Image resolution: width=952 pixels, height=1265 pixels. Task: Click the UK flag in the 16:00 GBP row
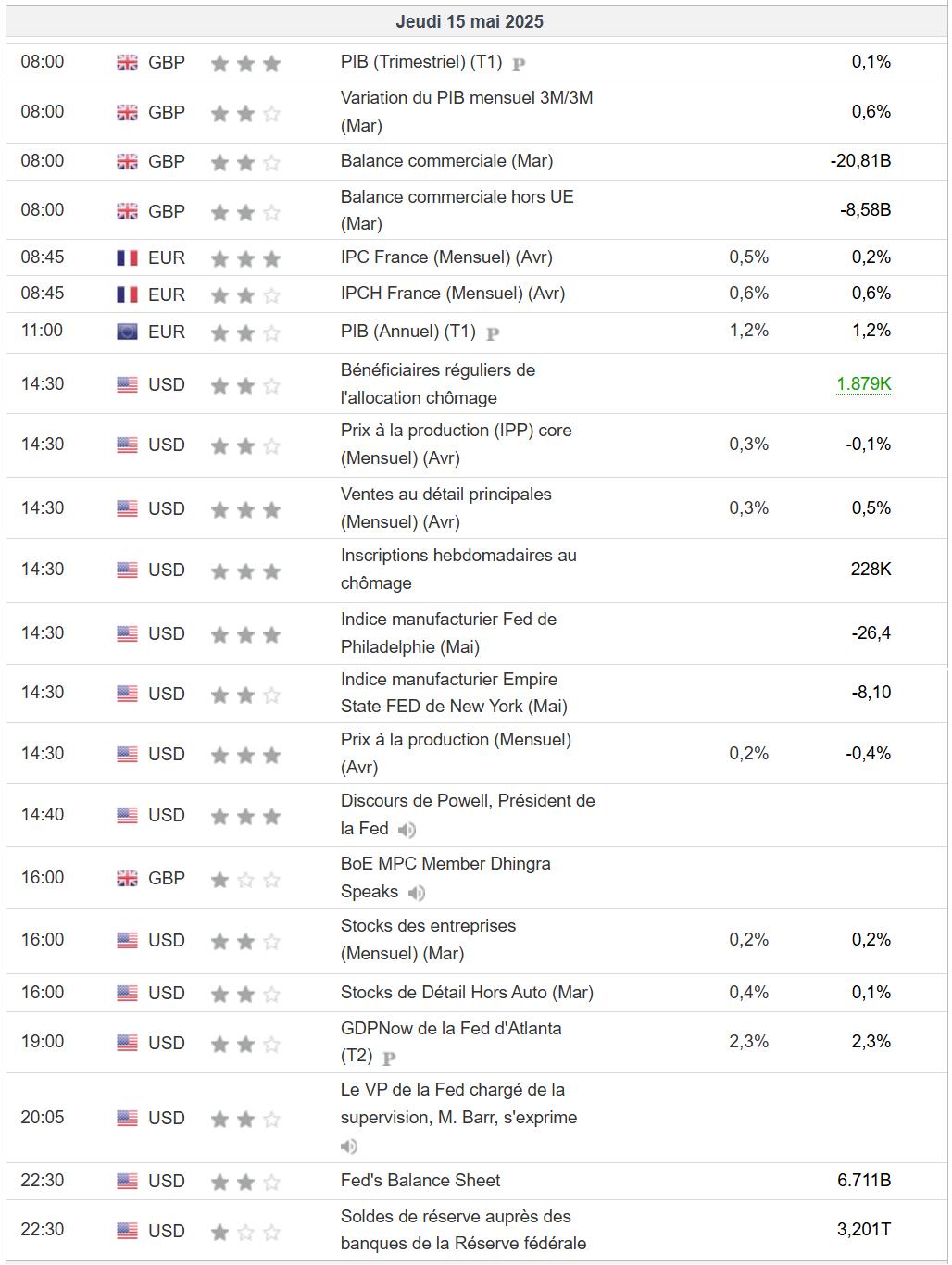pos(127,878)
